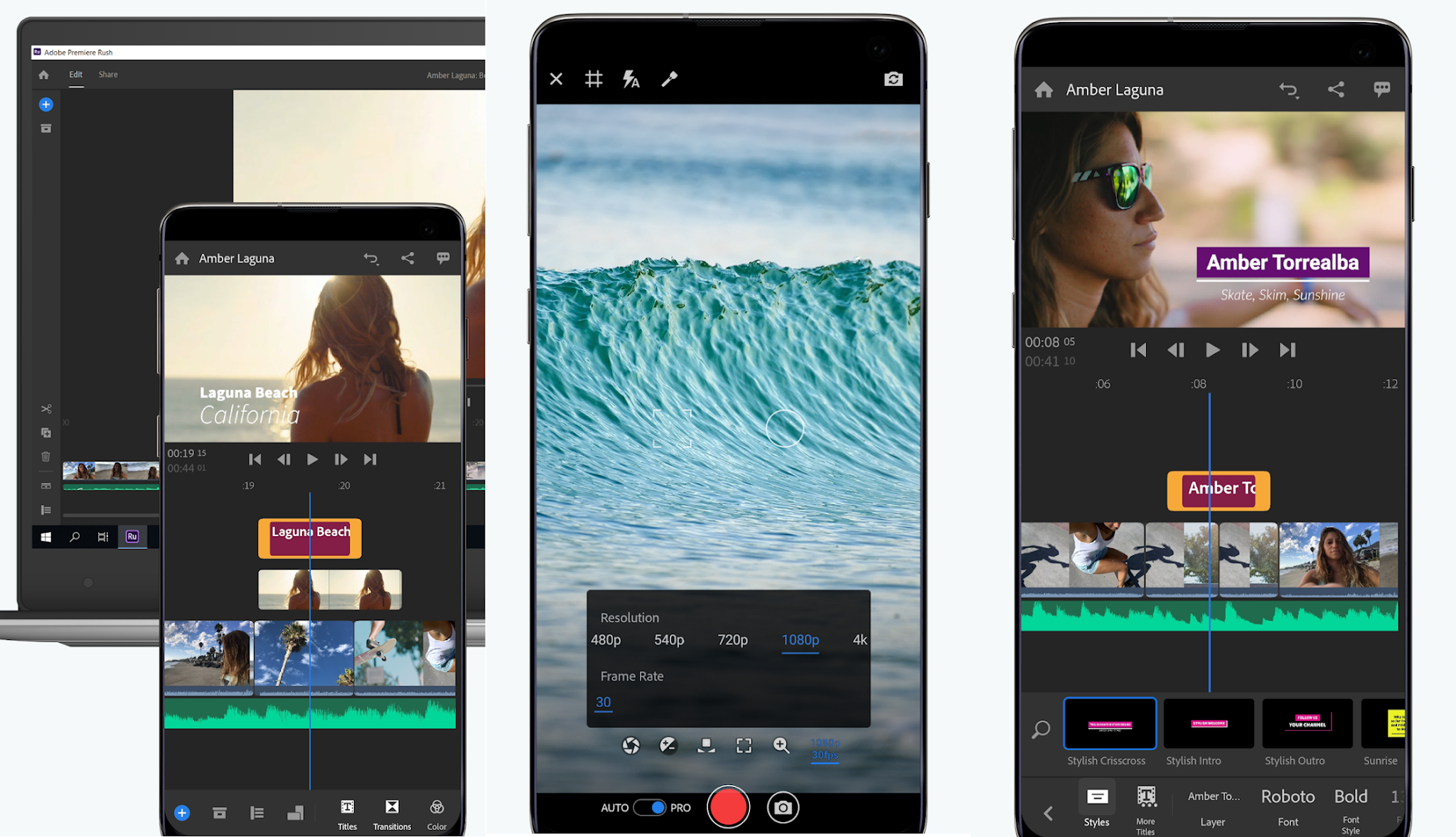Drag the audio waveform timeline scrubber
This screenshot has height=837, width=1456.
[313, 720]
